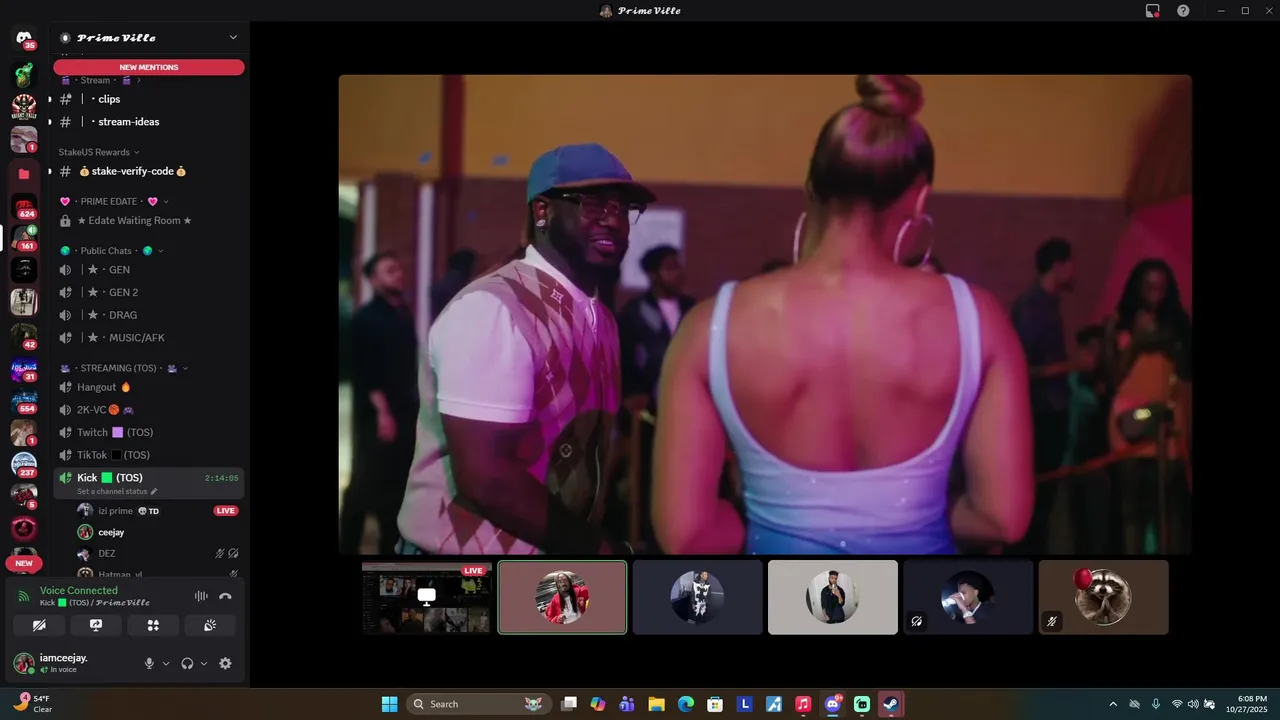Select the green-bordered participant tile
This screenshot has height=720, width=1280.
(x=562, y=597)
